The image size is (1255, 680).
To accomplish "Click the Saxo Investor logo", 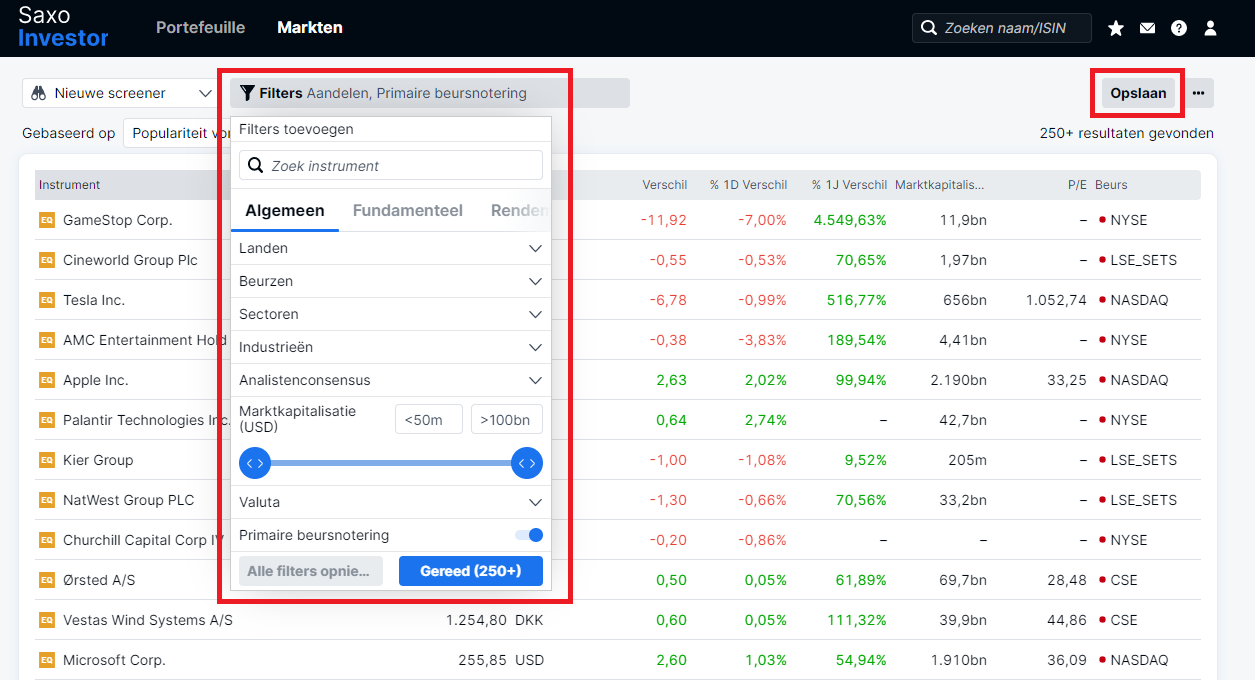I will (x=63, y=27).
